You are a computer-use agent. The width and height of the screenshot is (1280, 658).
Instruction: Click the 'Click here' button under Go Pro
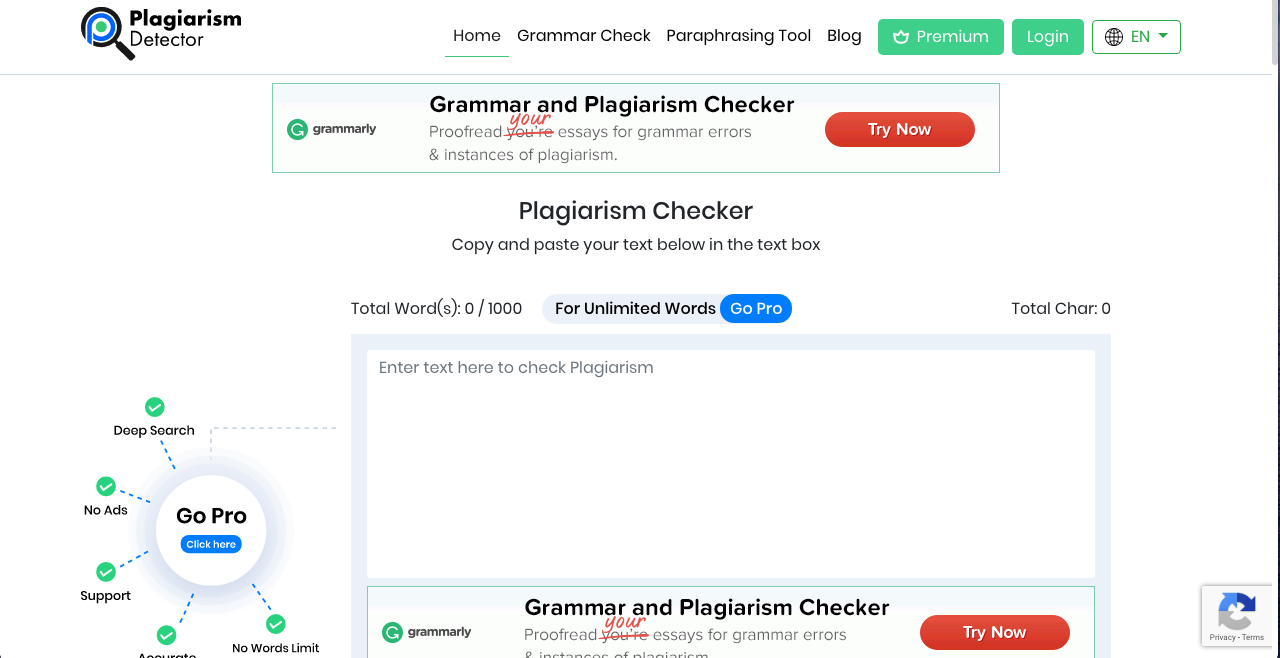[x=211, y=544]
